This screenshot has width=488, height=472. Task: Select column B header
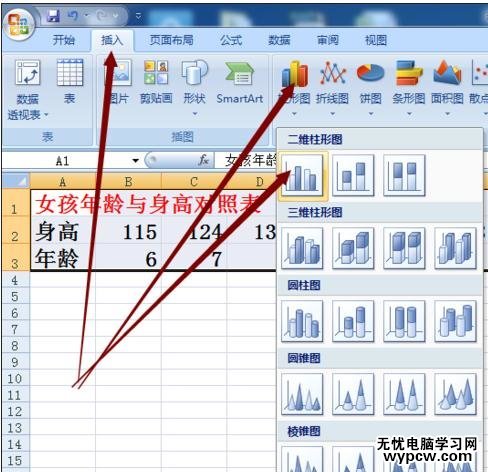click(128, 182)
